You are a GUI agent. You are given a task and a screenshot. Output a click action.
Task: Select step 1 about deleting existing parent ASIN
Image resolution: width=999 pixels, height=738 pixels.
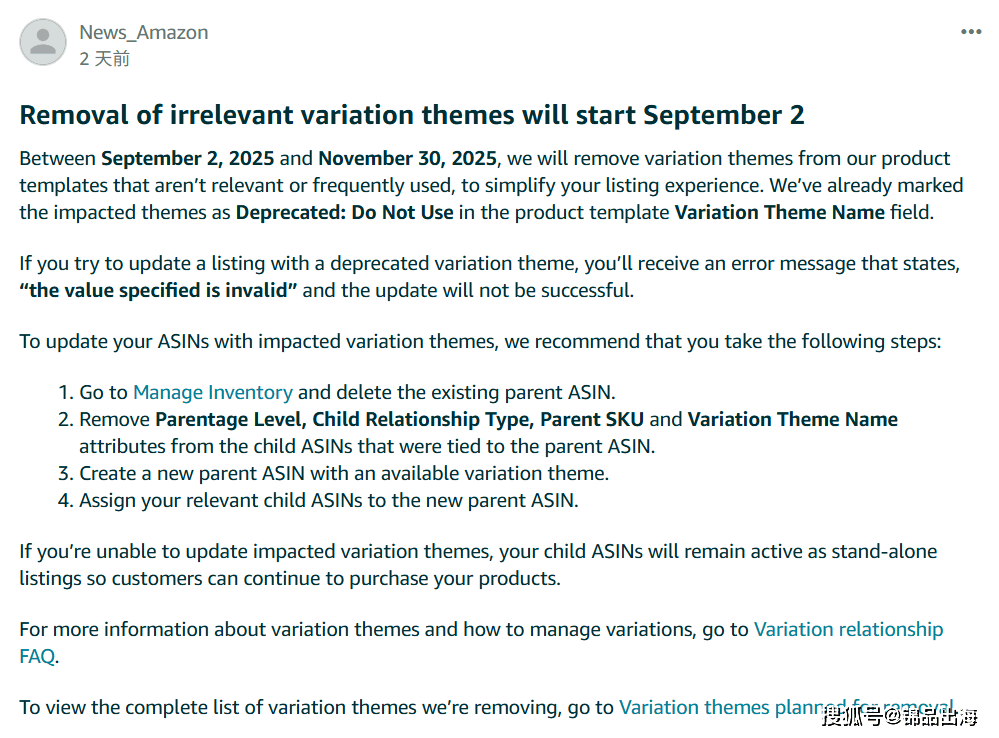[x=336, y=392]
